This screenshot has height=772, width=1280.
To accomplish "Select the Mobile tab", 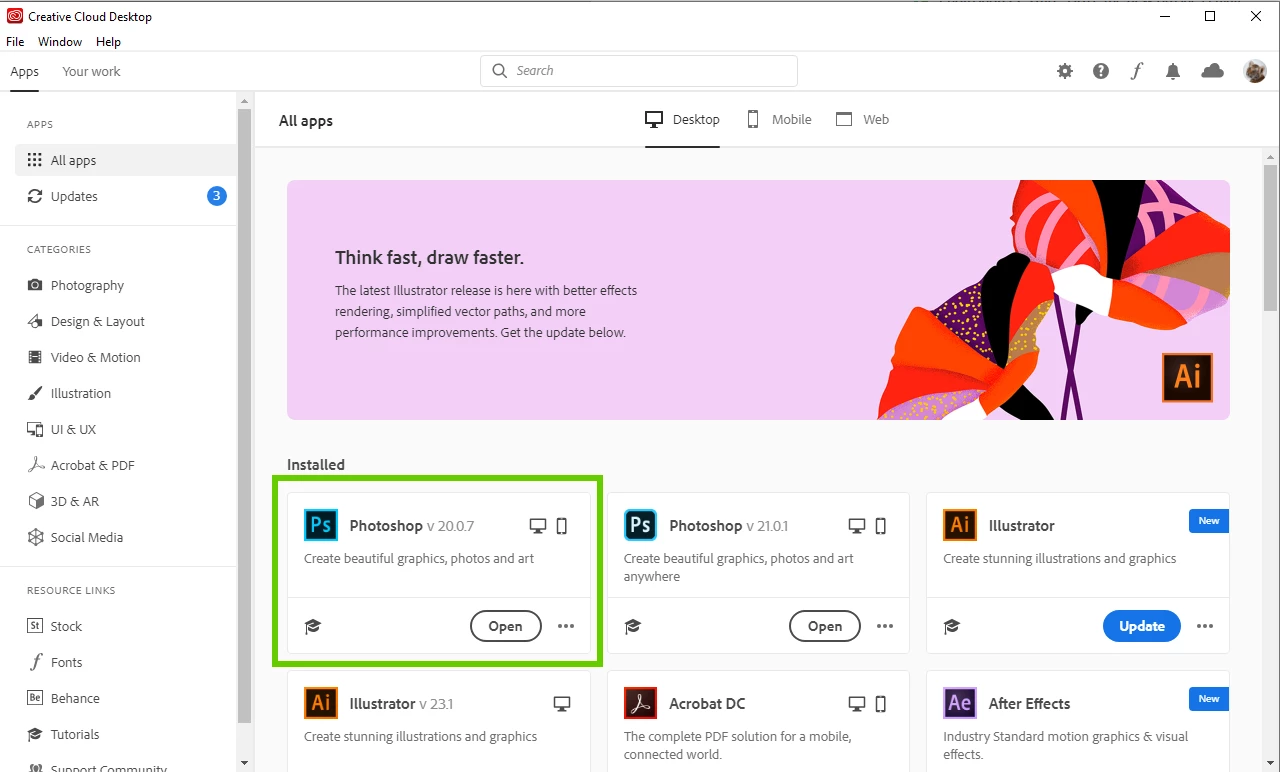I will pyautogui.click(x=779, y=120).
